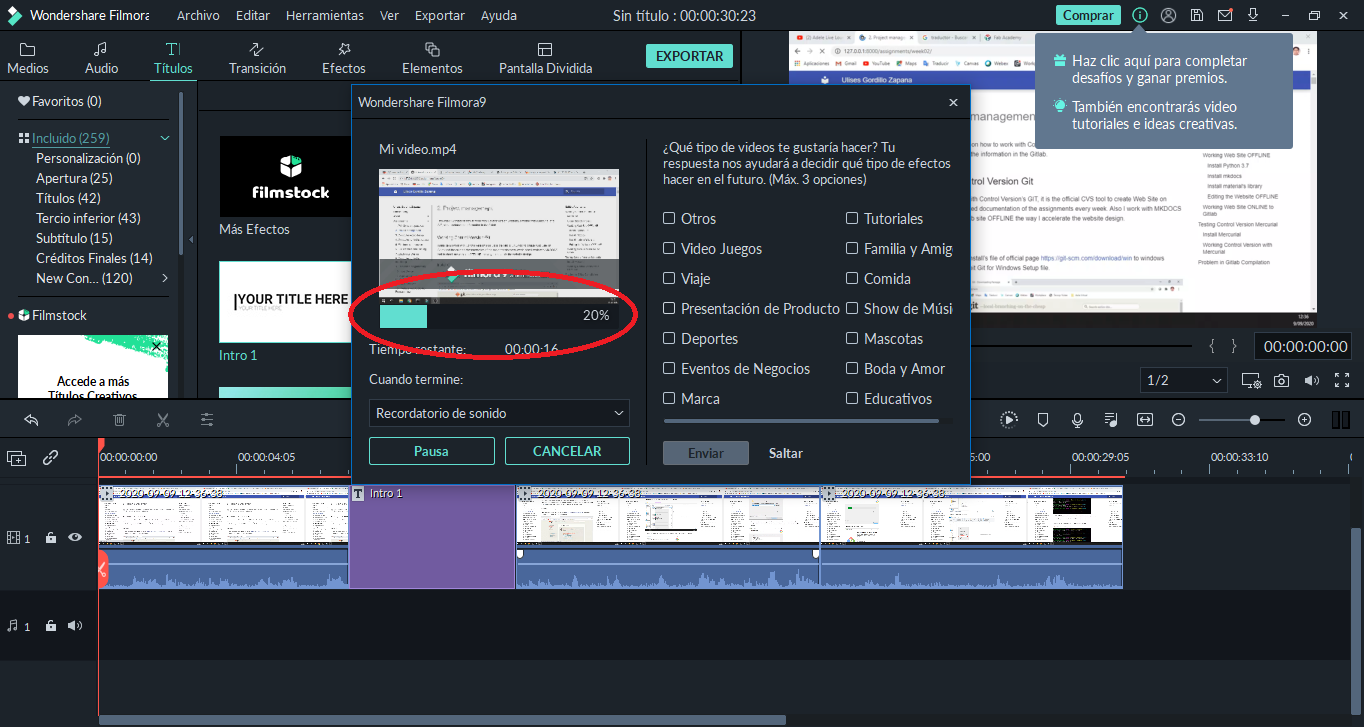Screen dimensions: 1364x727
Task: Click the undo arrow in timeline toolbar
Action: point(31,420)
